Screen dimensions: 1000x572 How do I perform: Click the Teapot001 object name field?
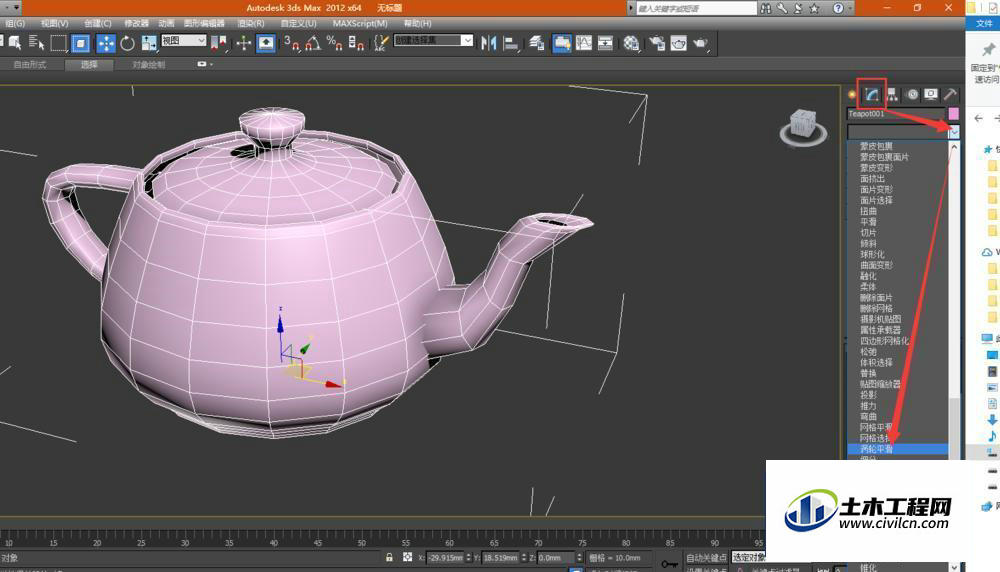coord(896,114)
